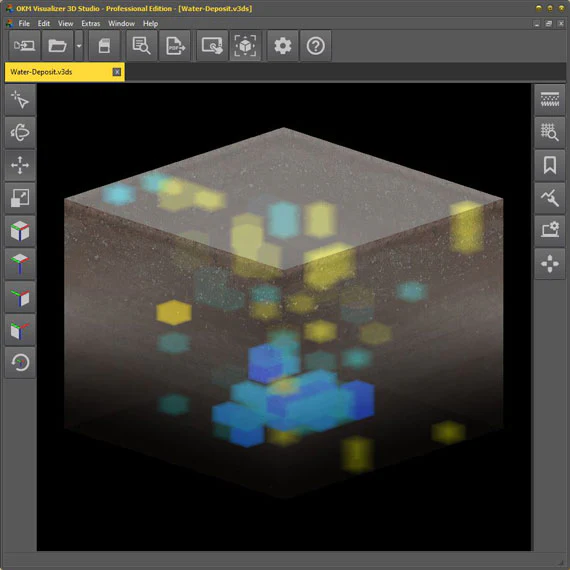Image resolution: width=570 pixels, height=570 pixels.
Task: Open the Settings gear in the toolbar
Action: point(282,46)
